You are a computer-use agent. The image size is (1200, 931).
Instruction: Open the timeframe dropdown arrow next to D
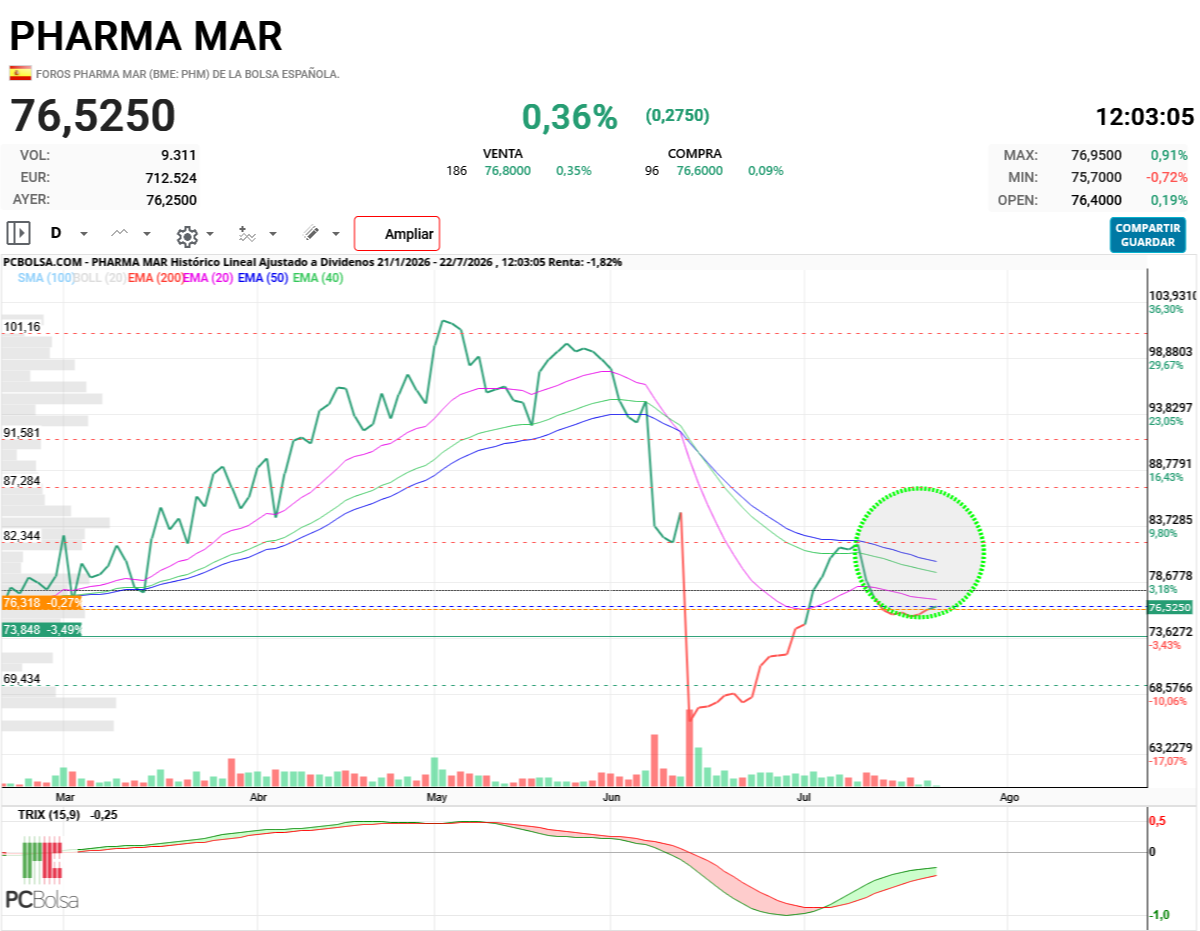point(84,234)
